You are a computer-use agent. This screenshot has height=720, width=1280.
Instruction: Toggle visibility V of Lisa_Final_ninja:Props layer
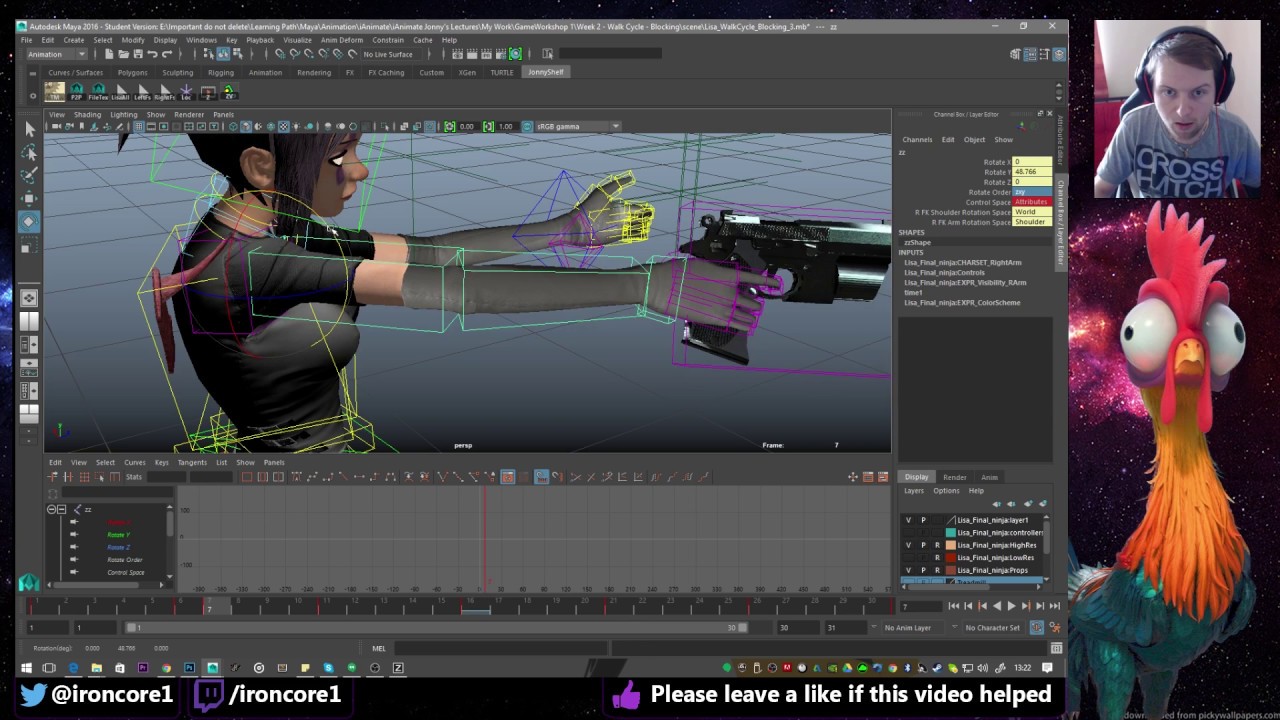click(908, 570)
